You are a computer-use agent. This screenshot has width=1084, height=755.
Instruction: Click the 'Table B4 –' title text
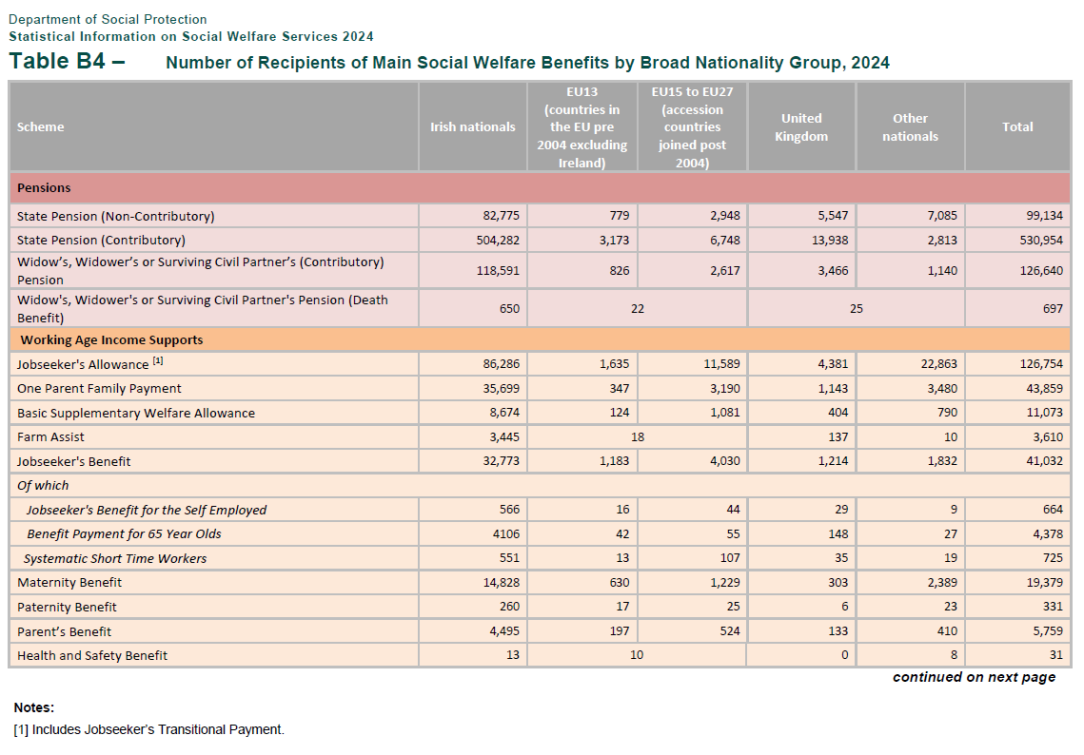click(67, 62)
